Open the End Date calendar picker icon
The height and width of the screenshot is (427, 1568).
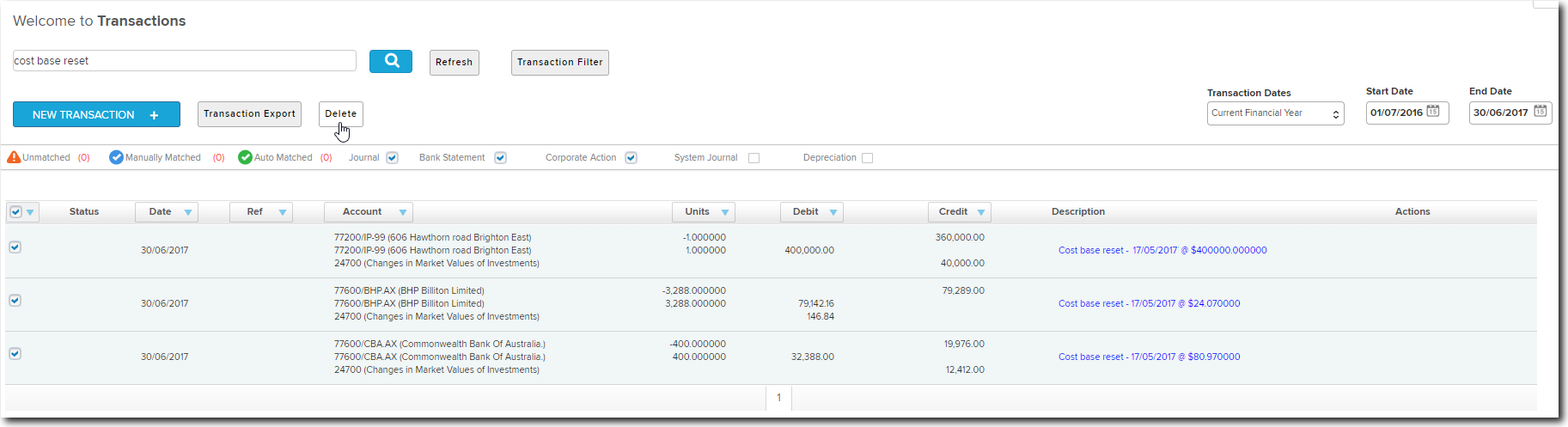coord(1540,112)
